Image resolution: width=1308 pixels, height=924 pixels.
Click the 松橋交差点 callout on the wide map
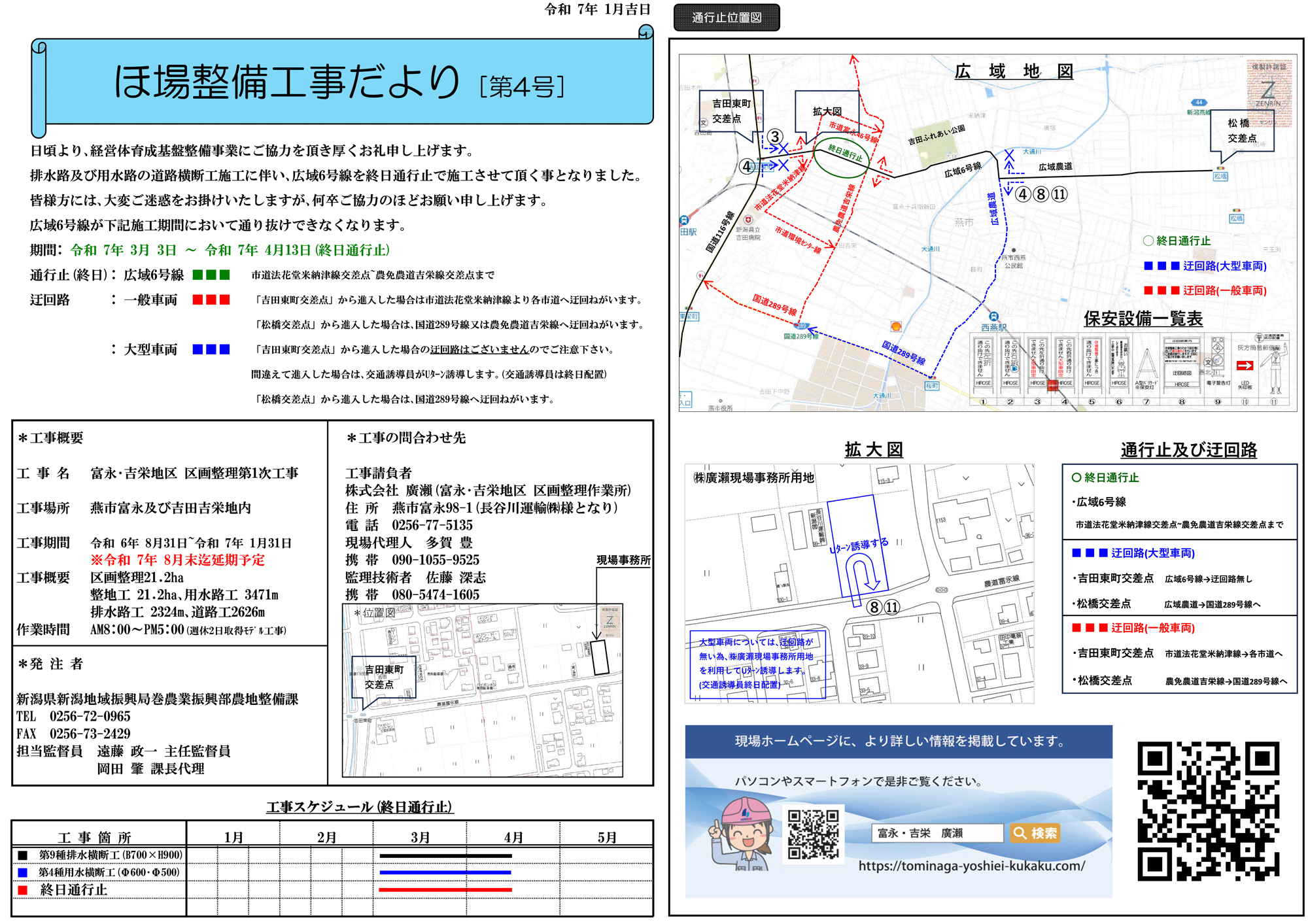pyautogui.click(x=1241, y=130)
